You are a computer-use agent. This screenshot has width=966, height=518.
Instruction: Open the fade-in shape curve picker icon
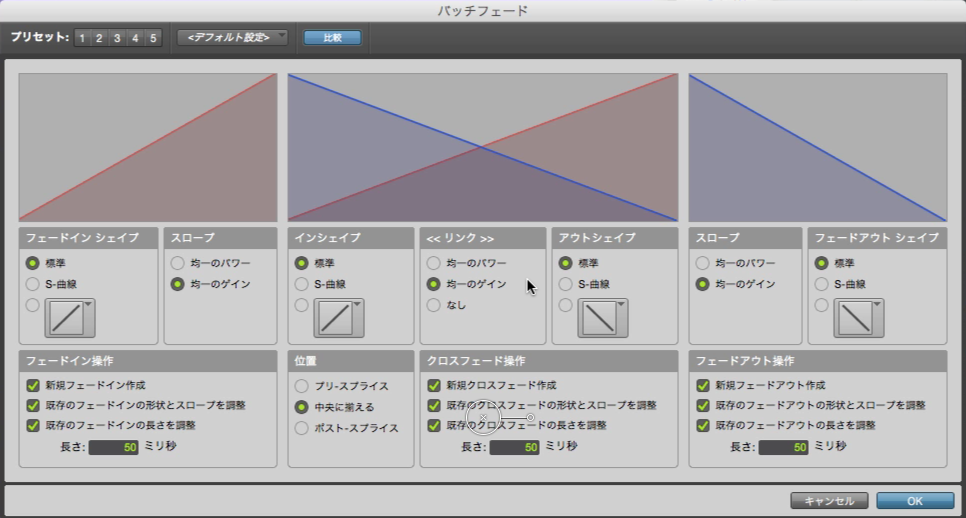(x=70, y=318)
